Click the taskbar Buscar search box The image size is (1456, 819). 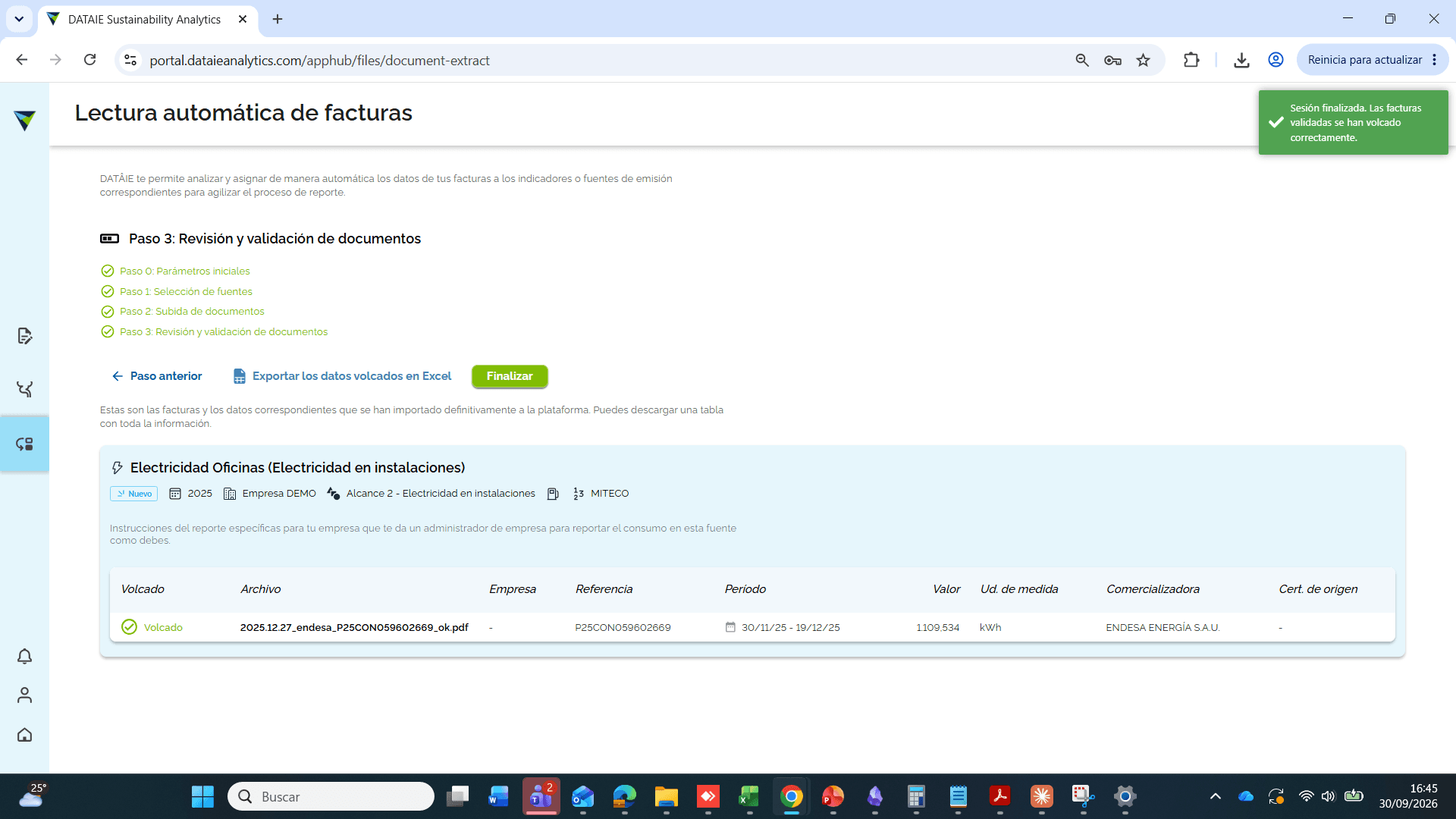(x=331, y=796)
